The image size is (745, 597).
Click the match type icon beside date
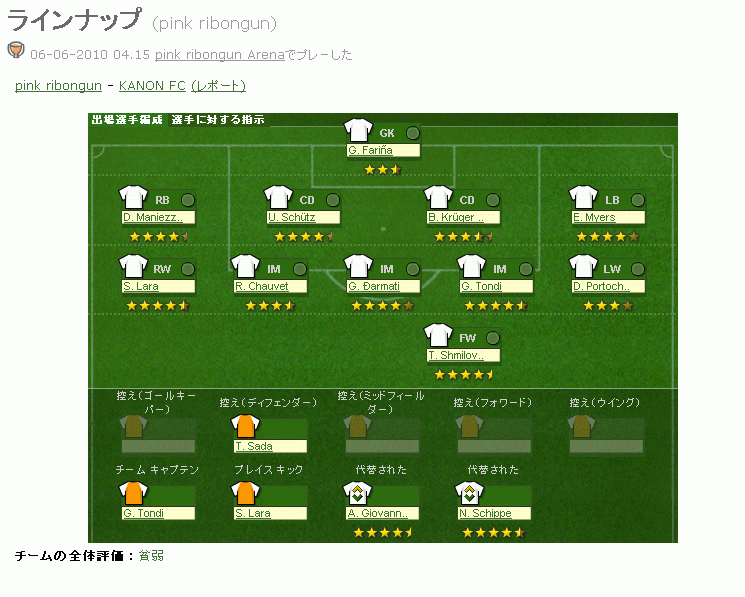pyautogui.click(x=16, y=51)
